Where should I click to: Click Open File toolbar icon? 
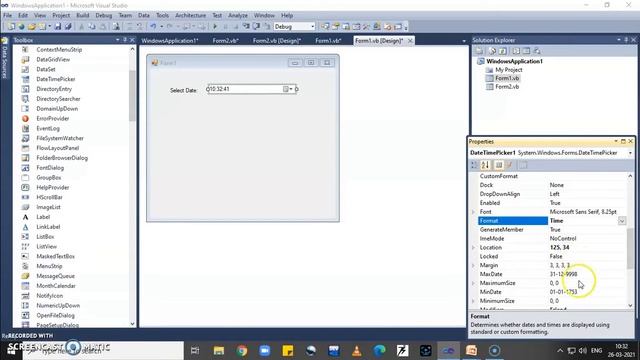click(31, 27)
